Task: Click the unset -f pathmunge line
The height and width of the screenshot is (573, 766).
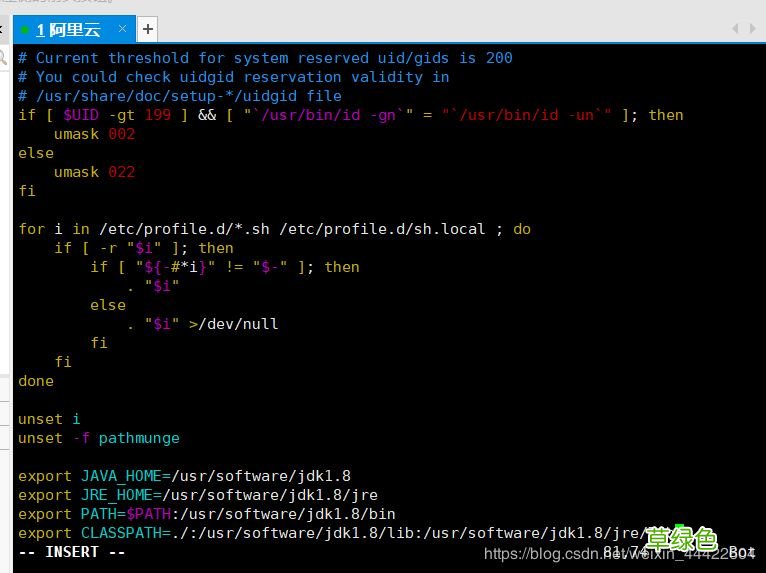Action: point(98,438)
